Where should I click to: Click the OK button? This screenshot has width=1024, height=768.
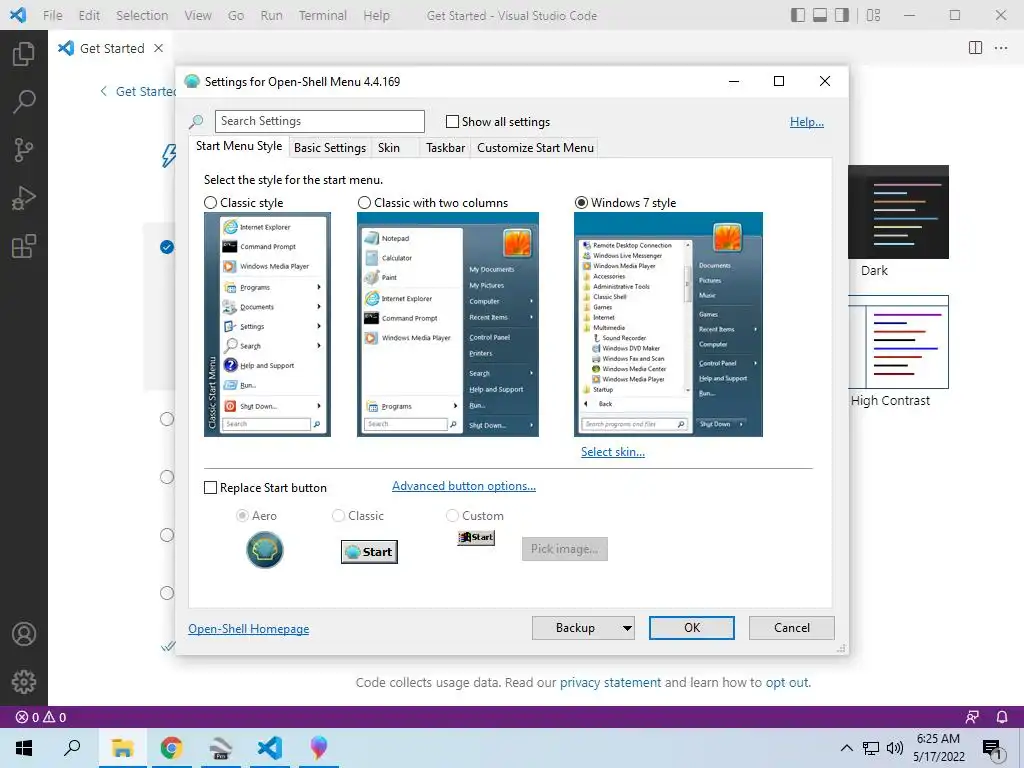(692, 628)
